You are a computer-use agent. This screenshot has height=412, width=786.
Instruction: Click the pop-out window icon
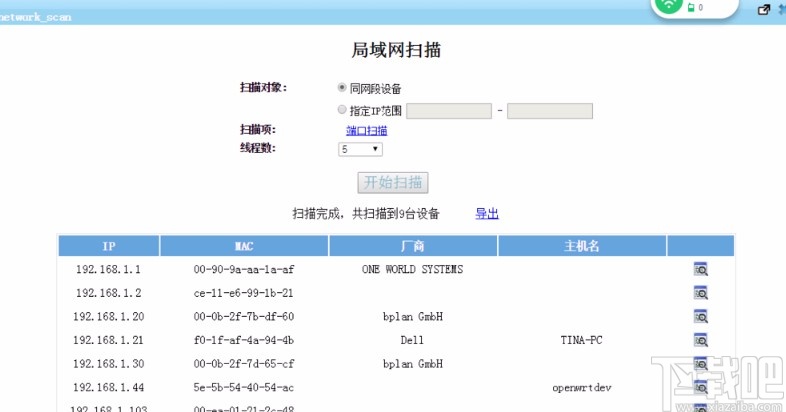pos(763,9)
